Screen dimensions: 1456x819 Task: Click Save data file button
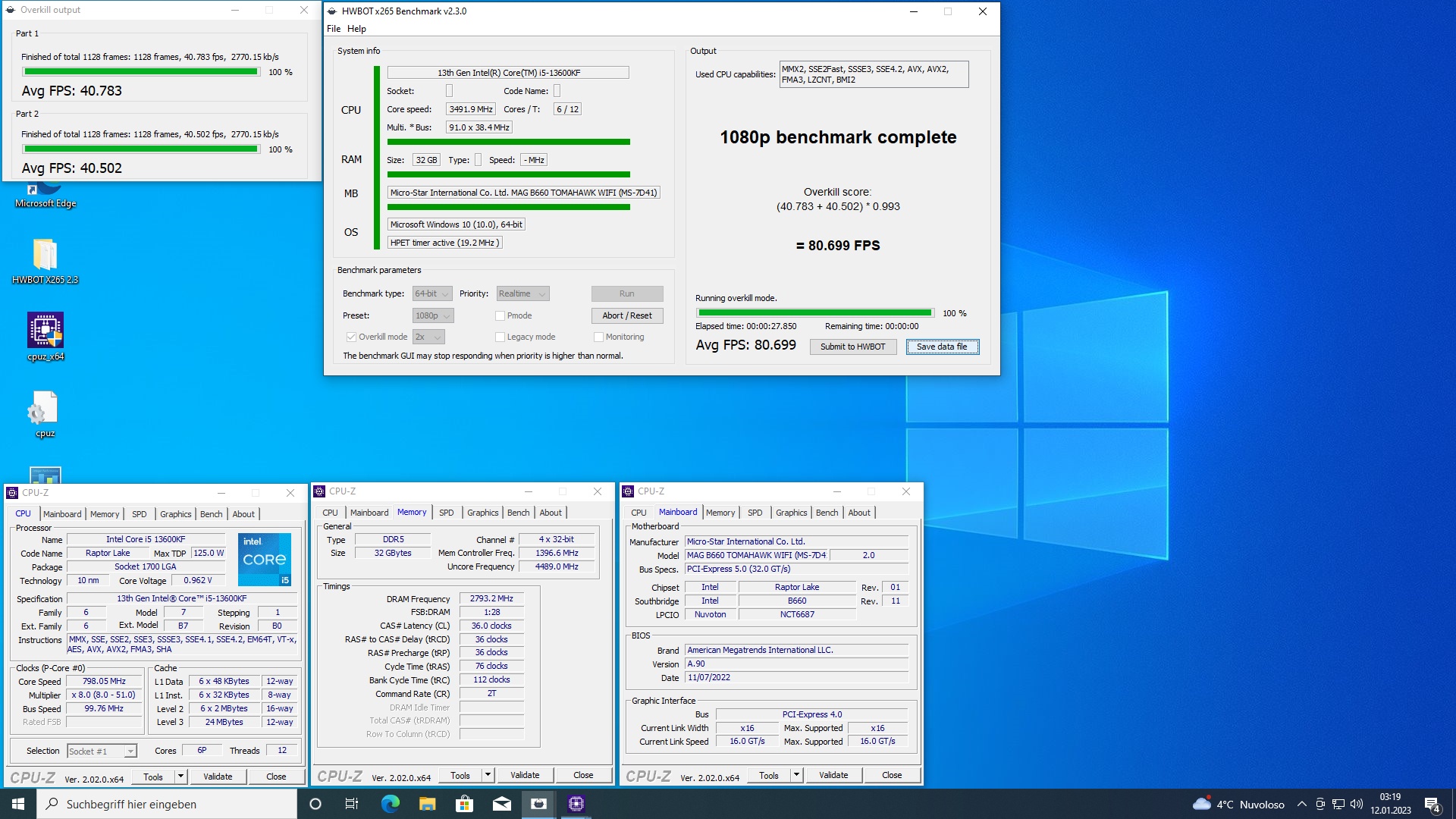tap(942, 347)
